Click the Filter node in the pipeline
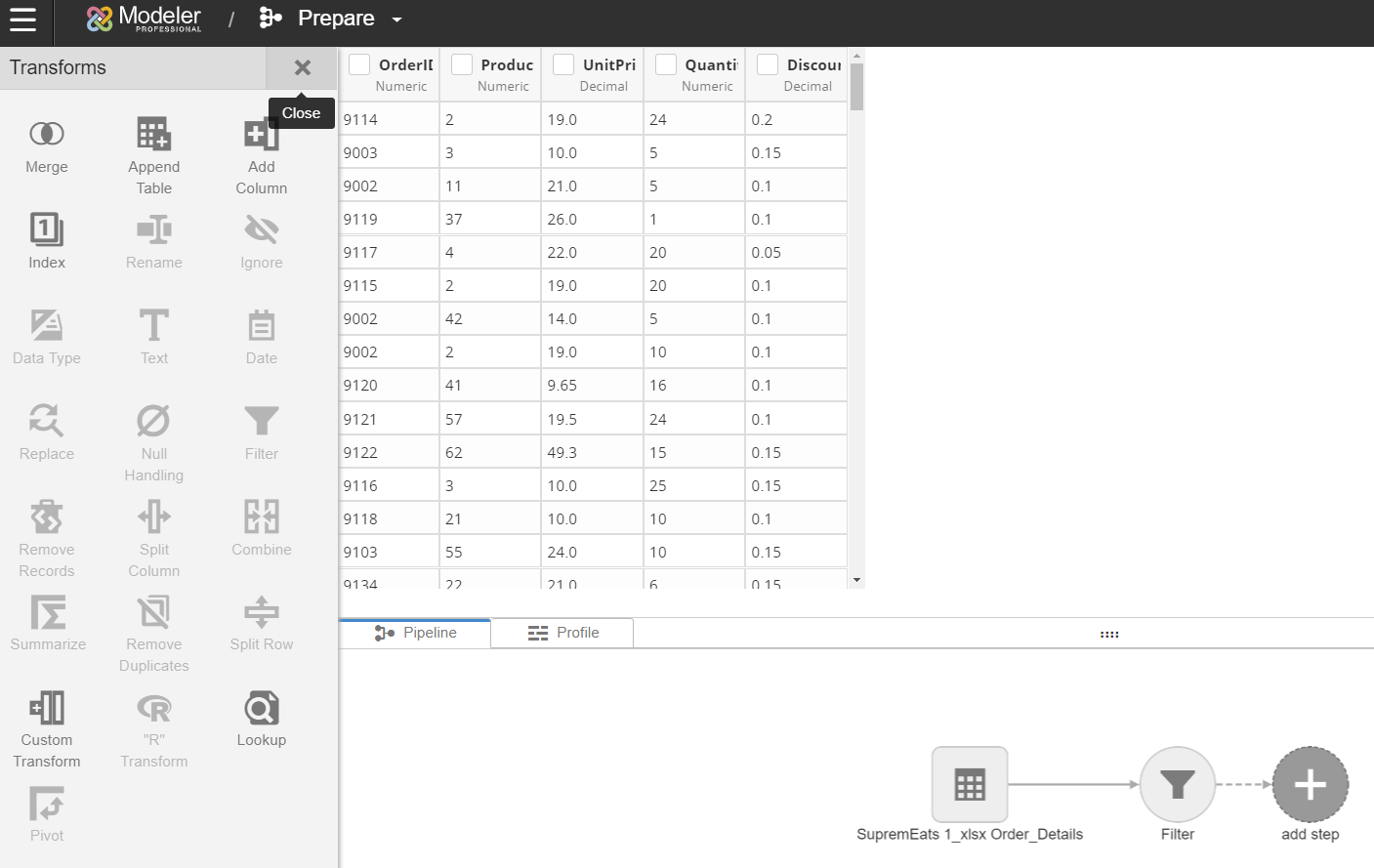This screenshot has height=868, width=1374. pyautogui.click(x=1177, y=784)
